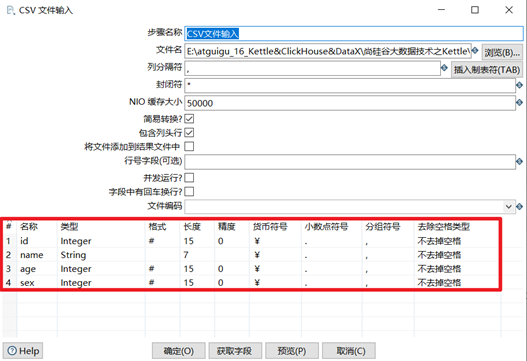Click variable diamond icon beside 行号字段 field
Image resolution: width=527 pixels, height=361 pixels.
[x=519, y=162]
